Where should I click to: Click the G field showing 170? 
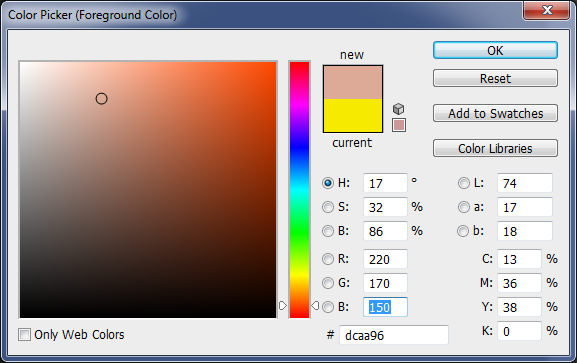(385, 283)
